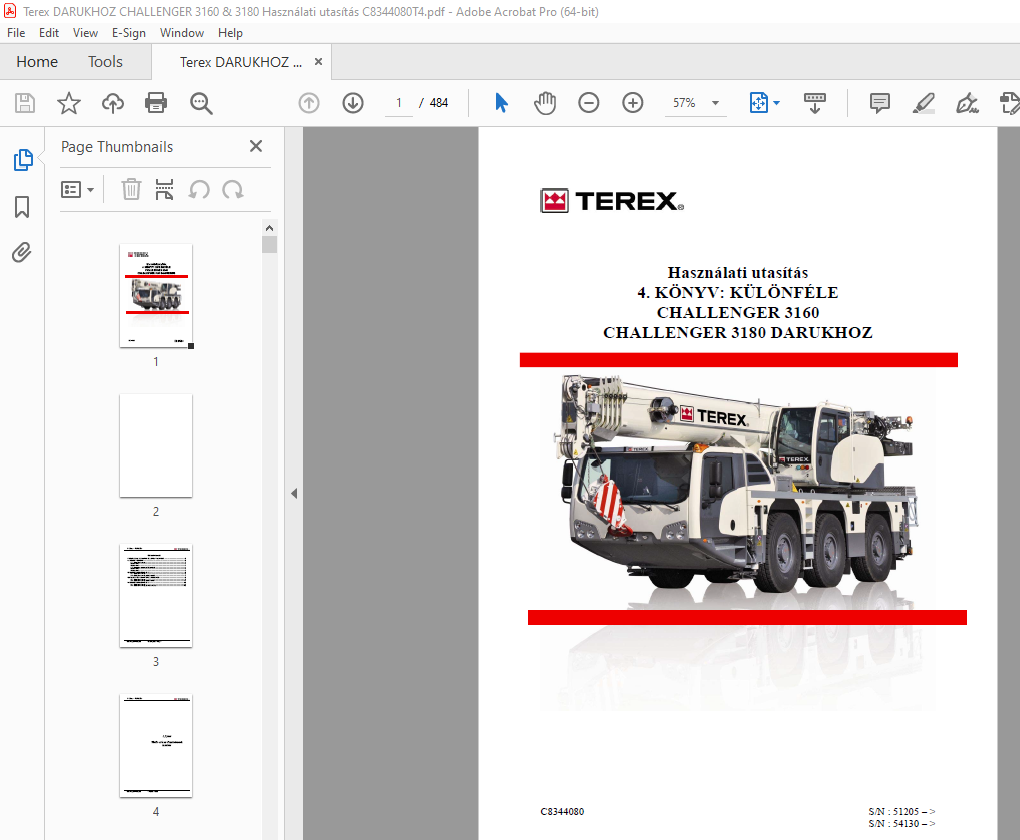1020x840 pixels.
Task: Select page 1 thumbnail
Action: point(156,296)
